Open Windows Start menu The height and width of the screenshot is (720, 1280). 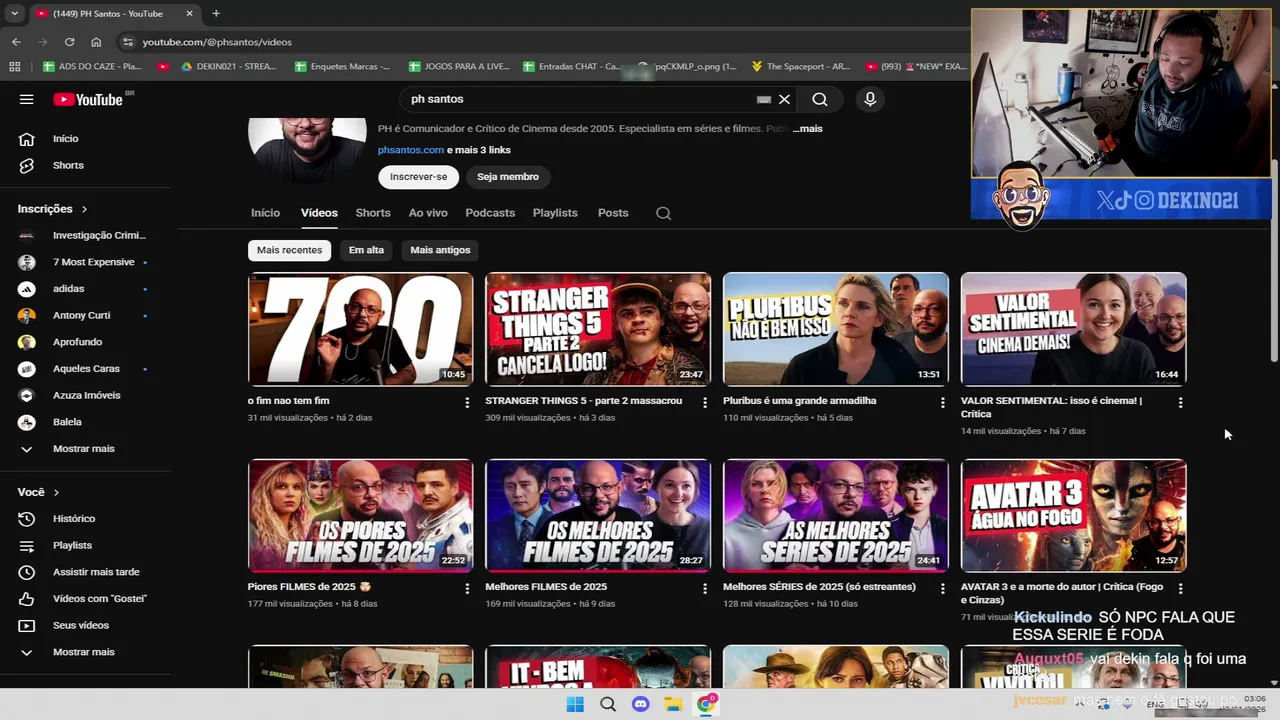(x=575, y=704)
